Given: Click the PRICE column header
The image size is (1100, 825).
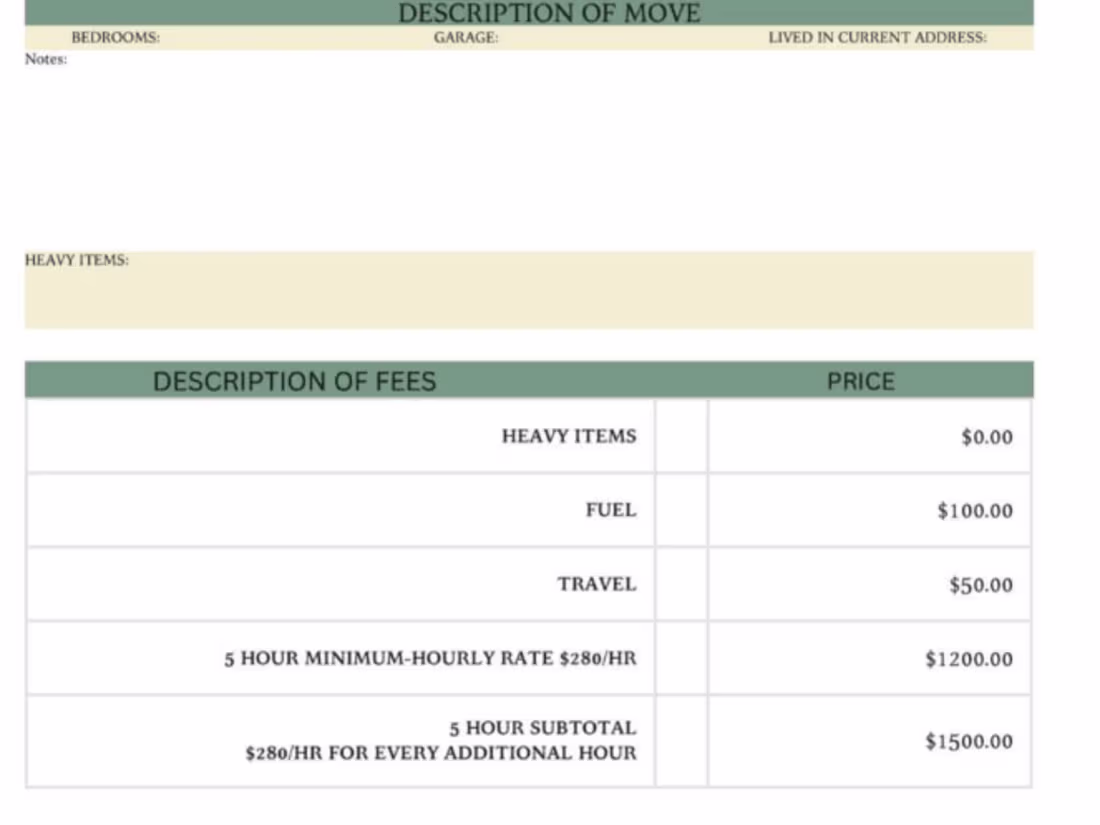Looking at the screenshot, I should pos(861,381).
